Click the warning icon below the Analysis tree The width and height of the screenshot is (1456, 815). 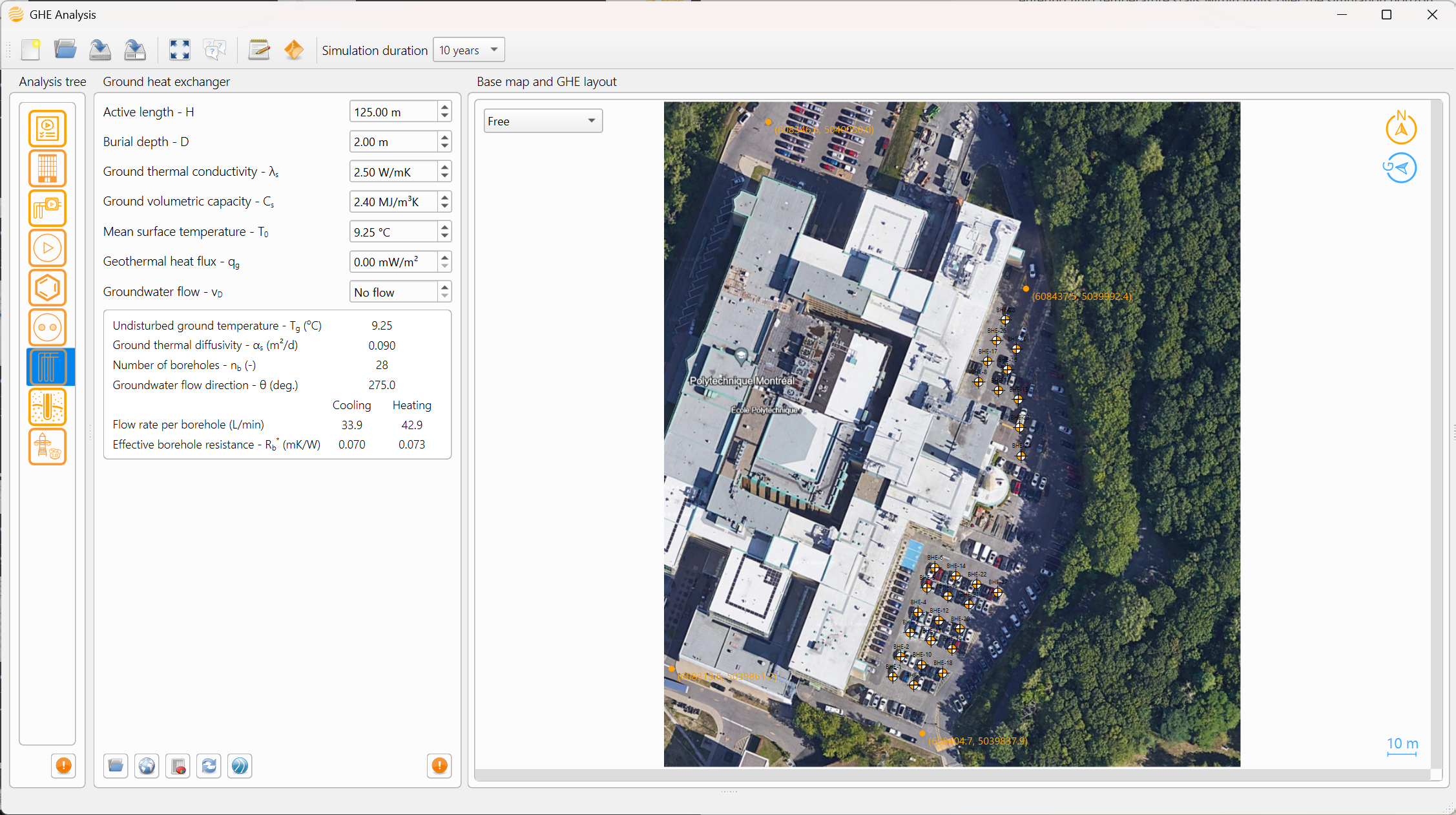point(63,766)
